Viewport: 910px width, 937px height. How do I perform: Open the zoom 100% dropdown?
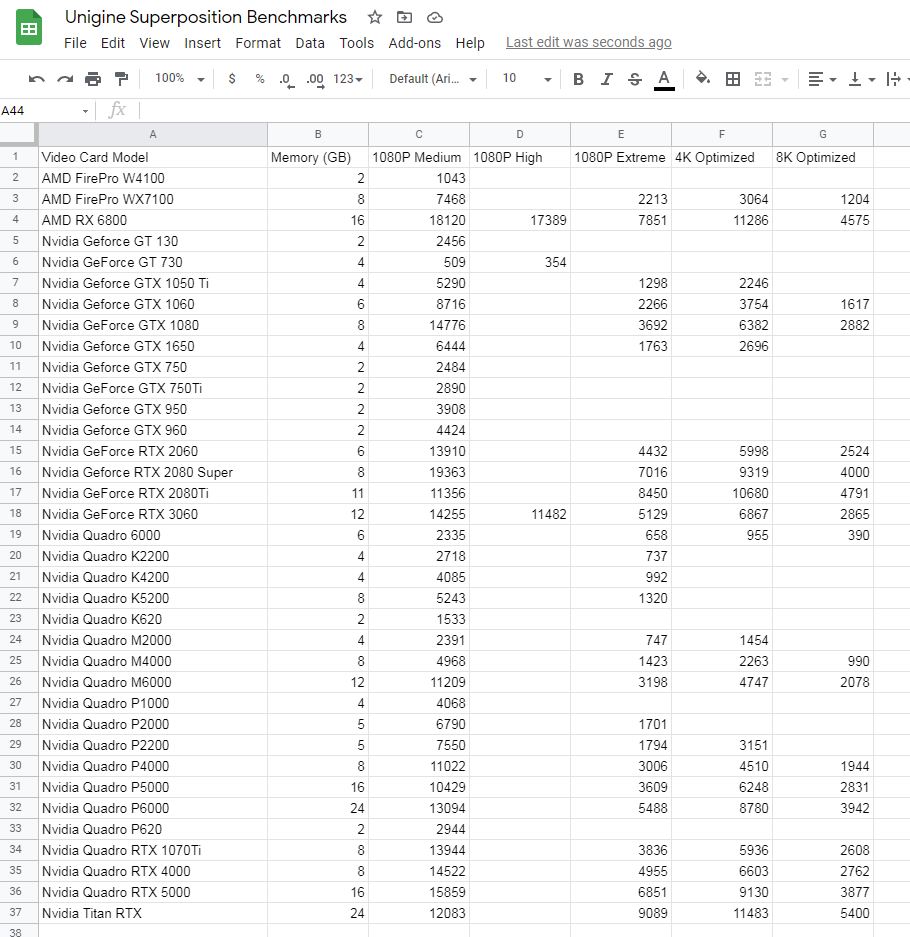[179, 78]
